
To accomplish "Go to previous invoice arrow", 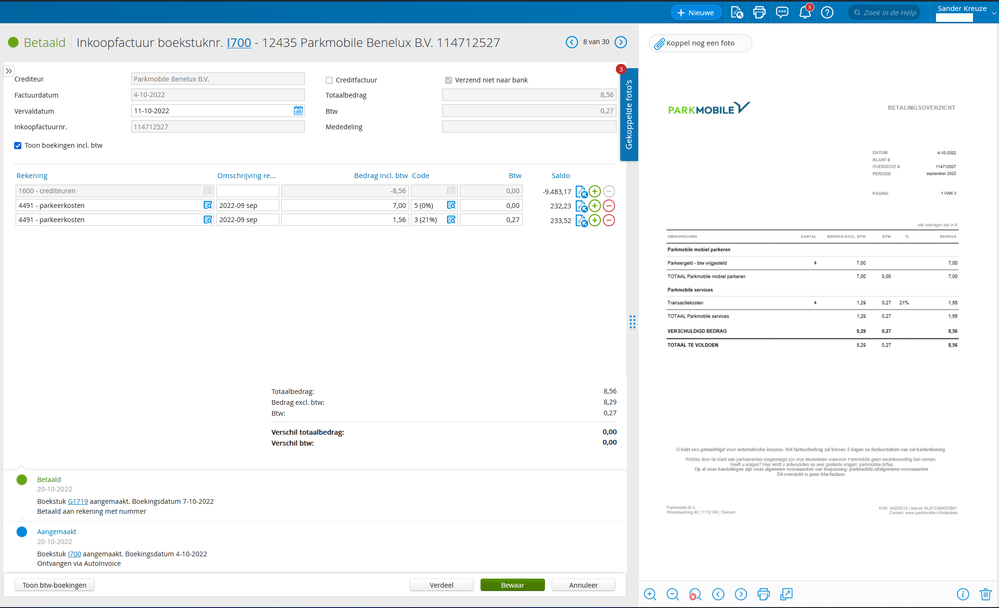I will [x=571, y=42].
